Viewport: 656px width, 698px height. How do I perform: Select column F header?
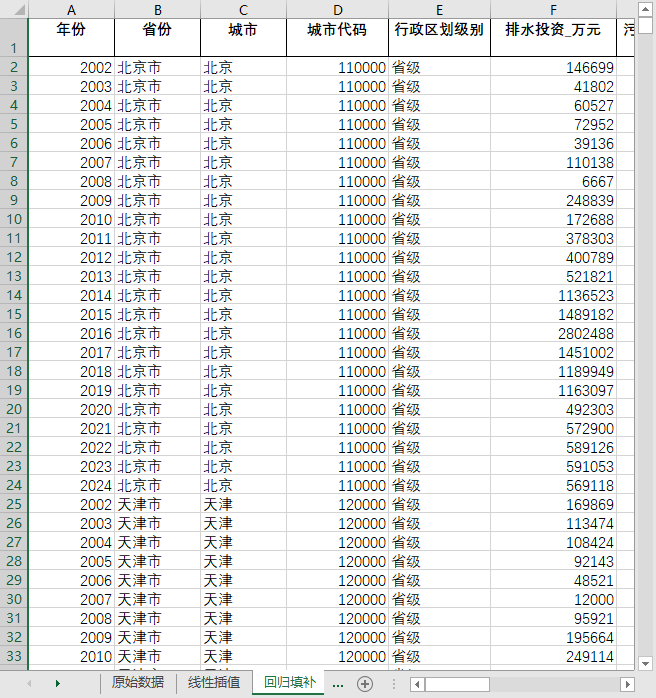[x=553, y=9]
